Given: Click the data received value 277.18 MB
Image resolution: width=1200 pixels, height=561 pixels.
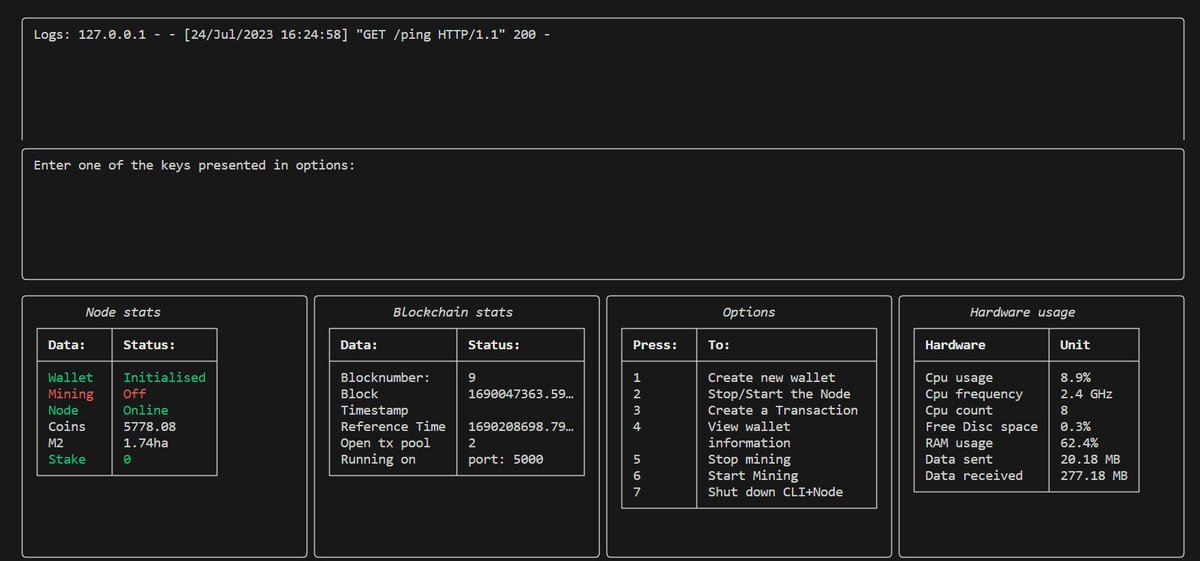Looking at the screenshot, I should (1094, 475).
